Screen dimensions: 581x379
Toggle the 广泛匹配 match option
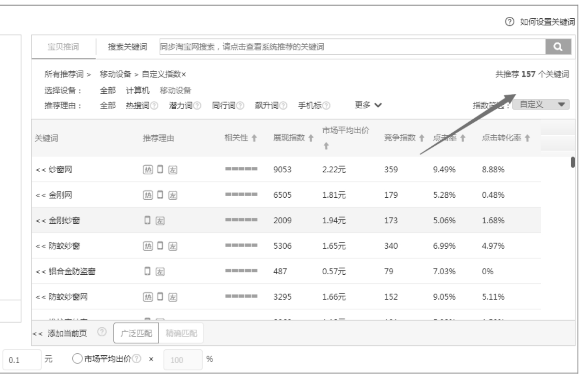click(x=136, y=333)
